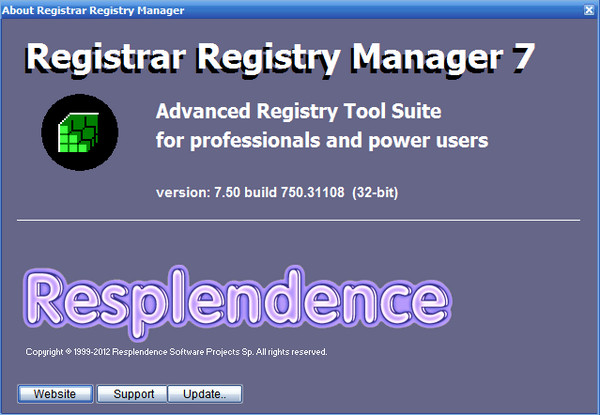Click the 'for professionals and power users' line

322,140
